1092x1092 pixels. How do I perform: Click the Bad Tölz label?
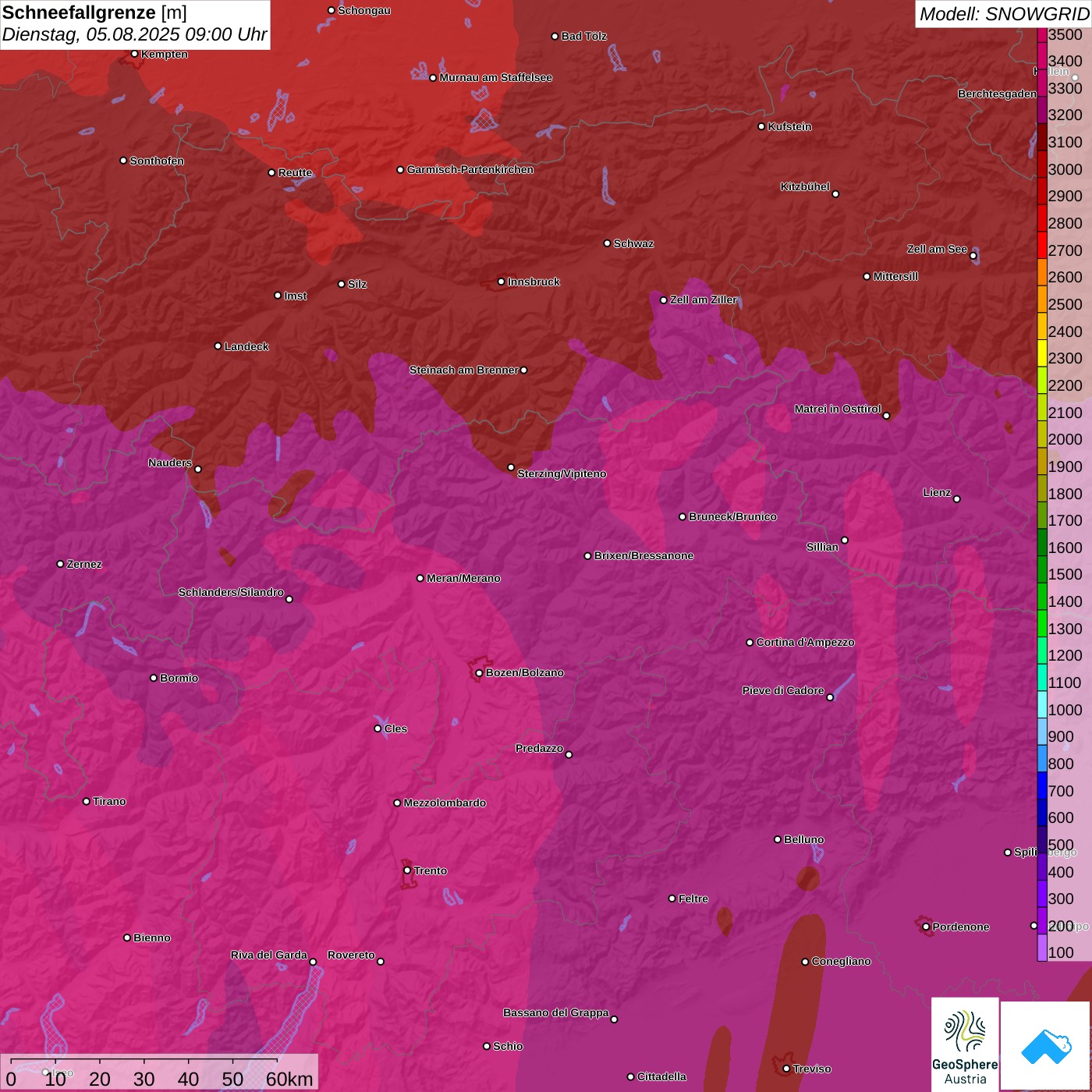pyautogui.click(x=584, y=36)
